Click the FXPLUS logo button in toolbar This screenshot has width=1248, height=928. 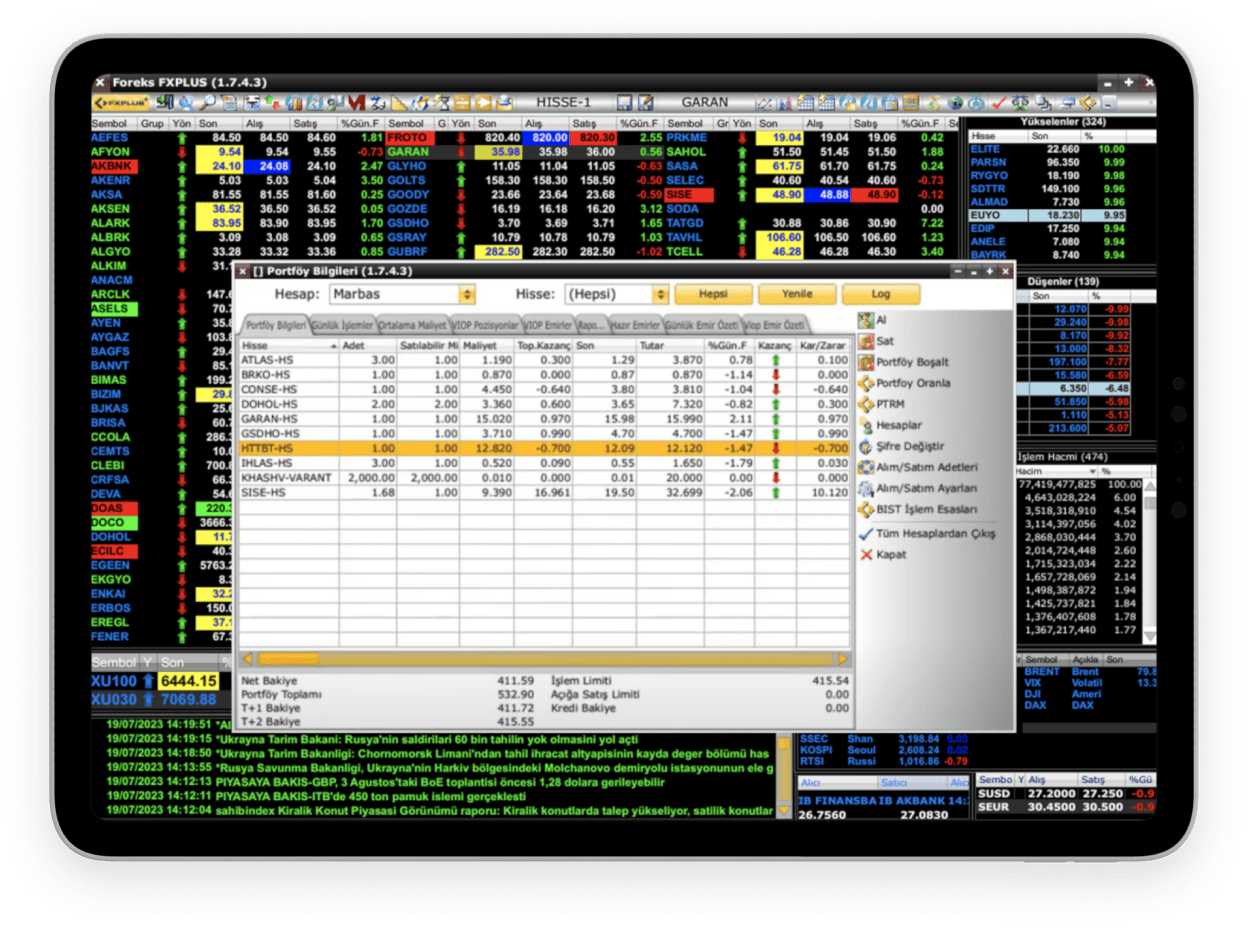tap(121, 103)
